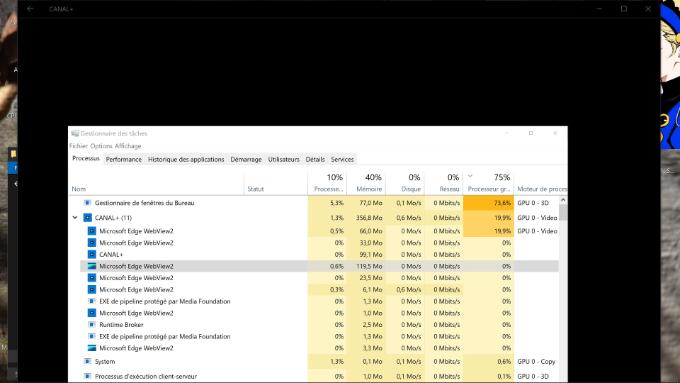Click the Task Manager title bar icon

[75, 133]
